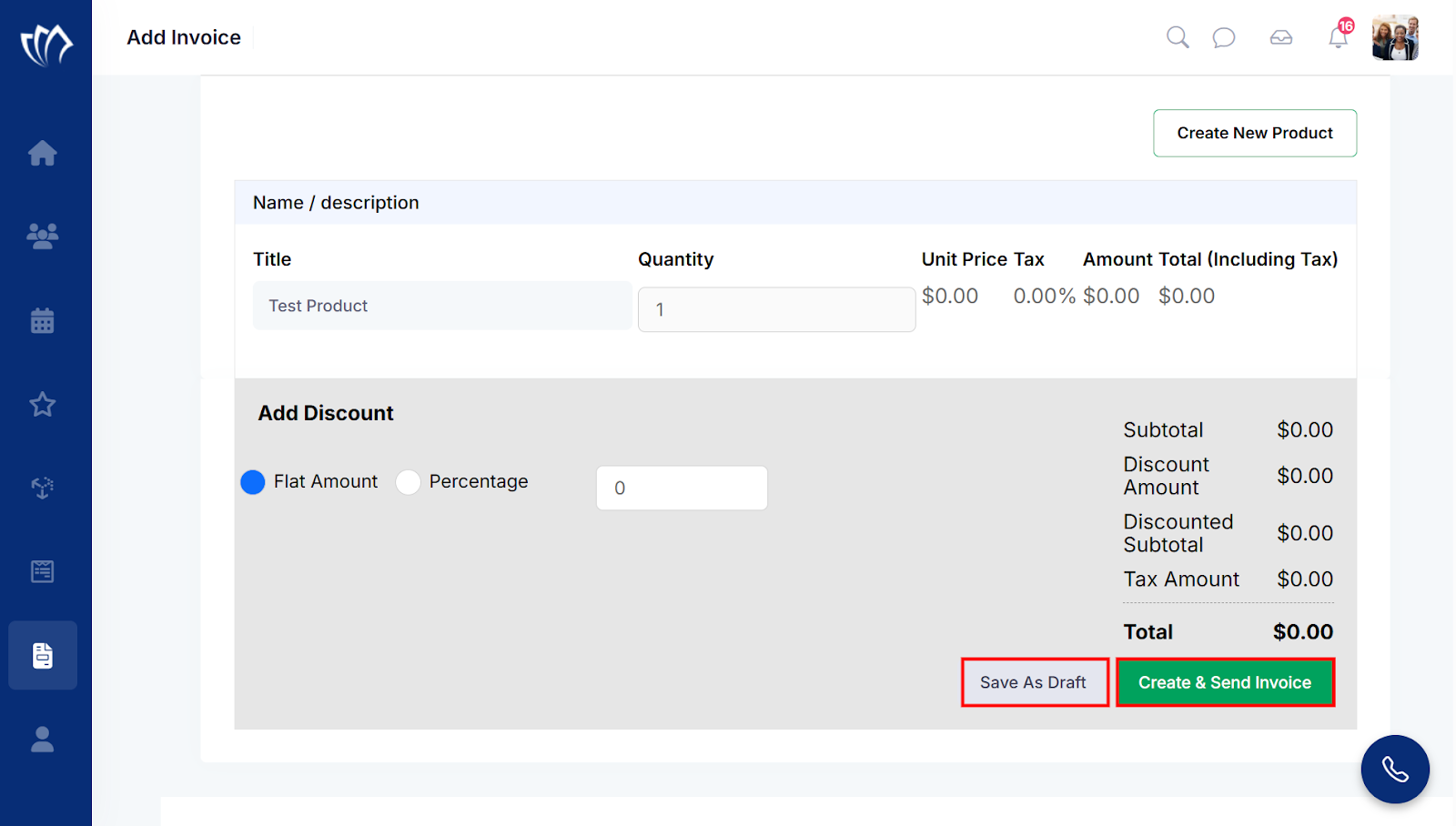
Task: Click the Quantity input field
Action: 776,309
